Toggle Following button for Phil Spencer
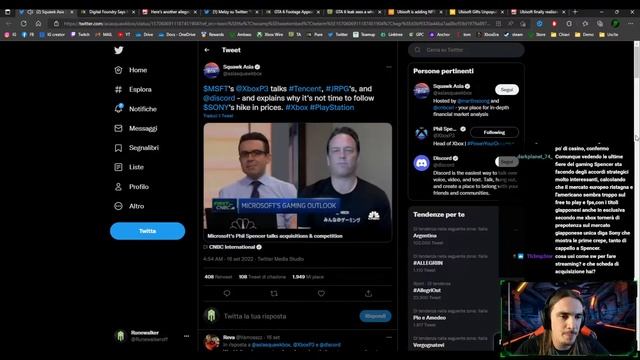640x360 pixels. click(494, 132)
